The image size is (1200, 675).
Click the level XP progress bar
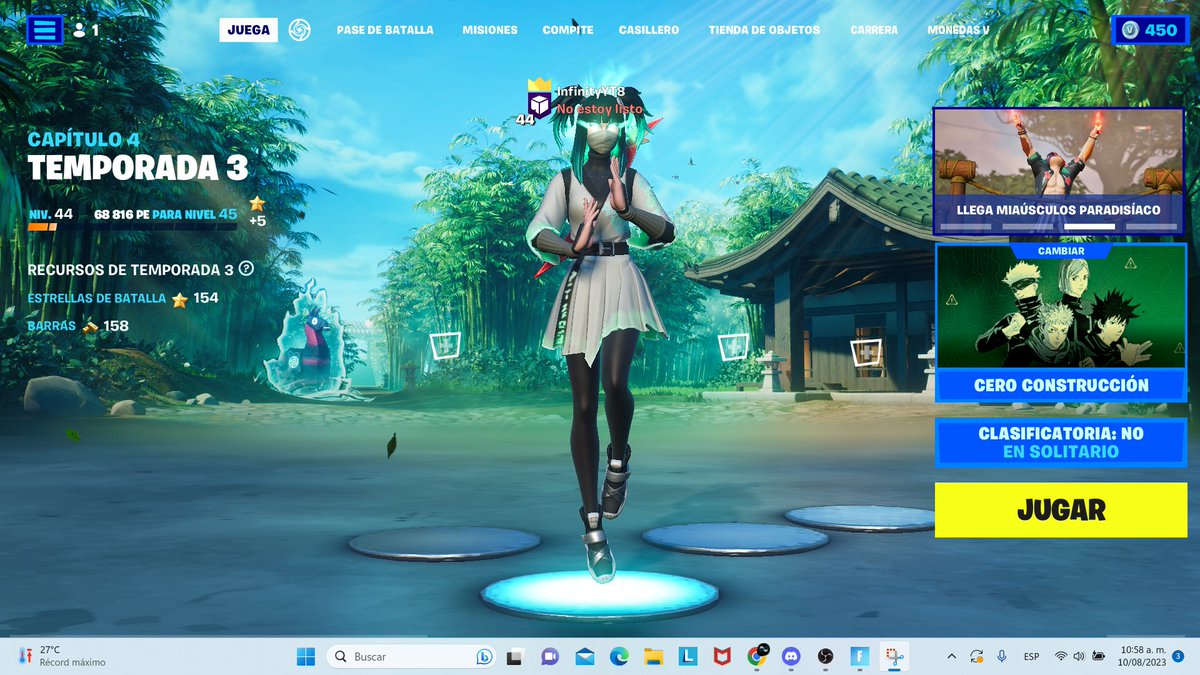pyautogui.click(x=133, y=227)
